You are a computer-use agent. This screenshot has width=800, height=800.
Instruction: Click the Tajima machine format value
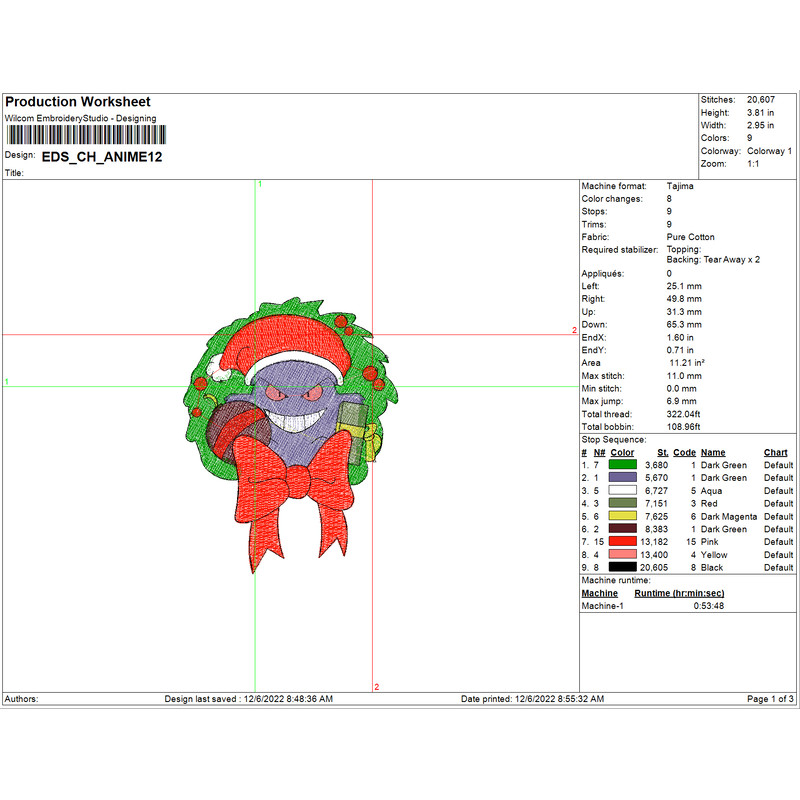tap(680, 186)
